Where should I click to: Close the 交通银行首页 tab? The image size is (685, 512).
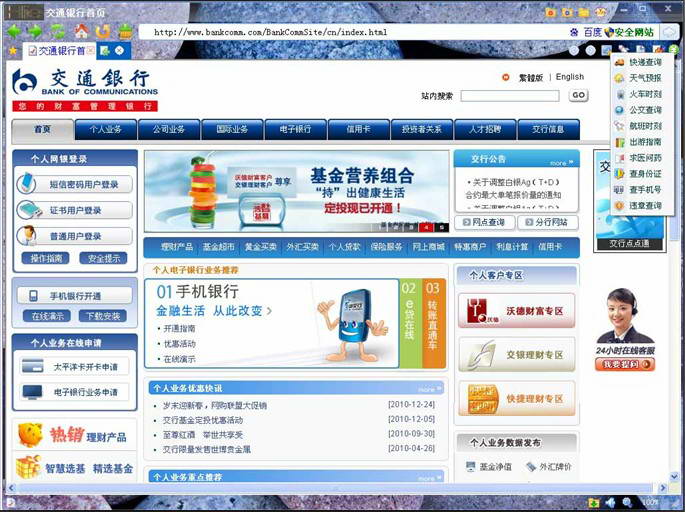coord(90,51)
